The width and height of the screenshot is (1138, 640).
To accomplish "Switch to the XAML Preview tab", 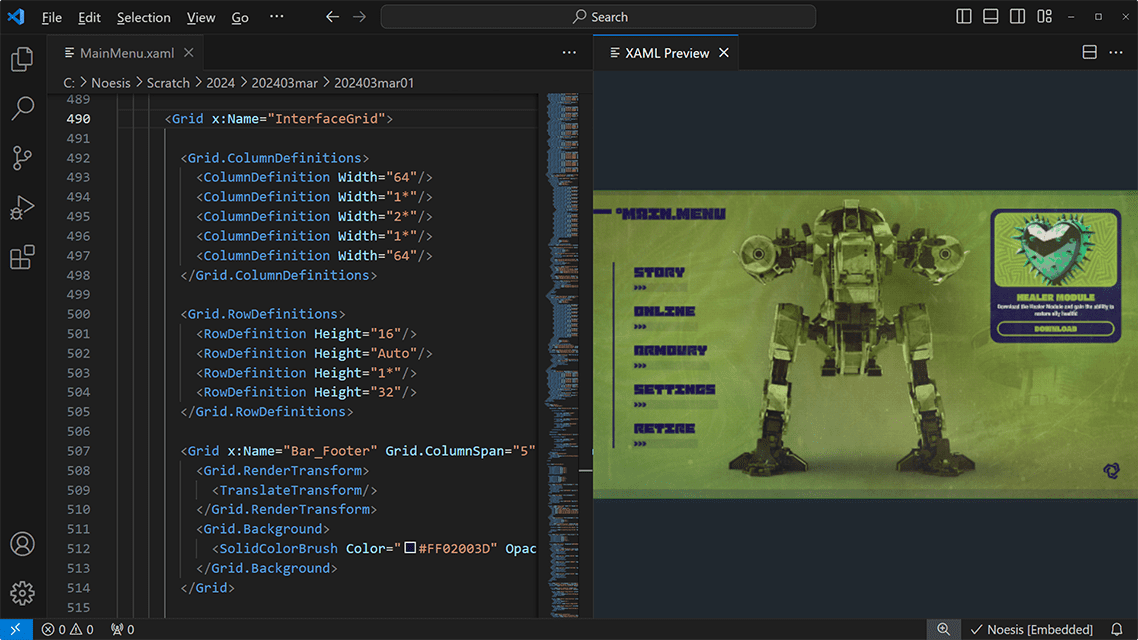I will 666,53.
